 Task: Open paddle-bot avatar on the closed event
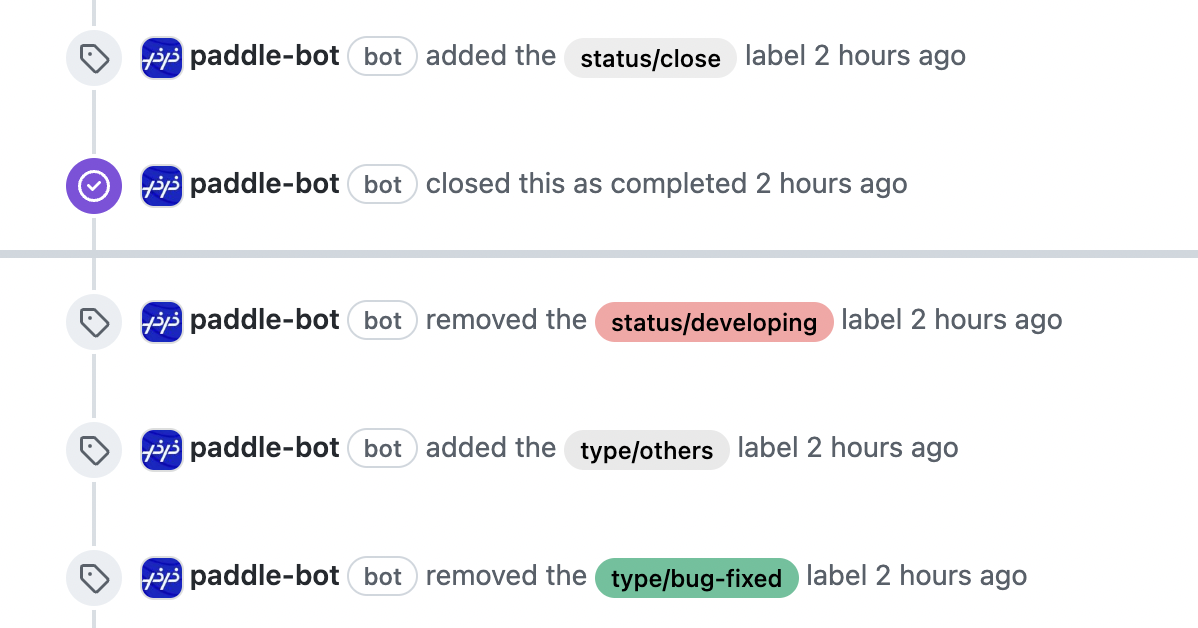161,186
